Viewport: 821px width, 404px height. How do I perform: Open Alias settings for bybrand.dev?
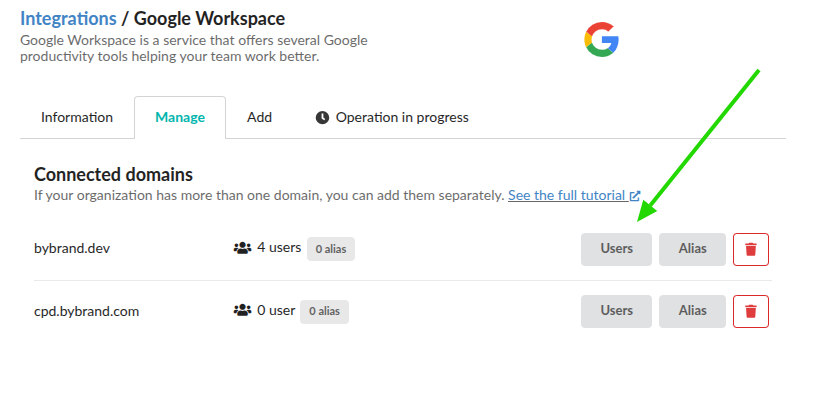point(692,250)
